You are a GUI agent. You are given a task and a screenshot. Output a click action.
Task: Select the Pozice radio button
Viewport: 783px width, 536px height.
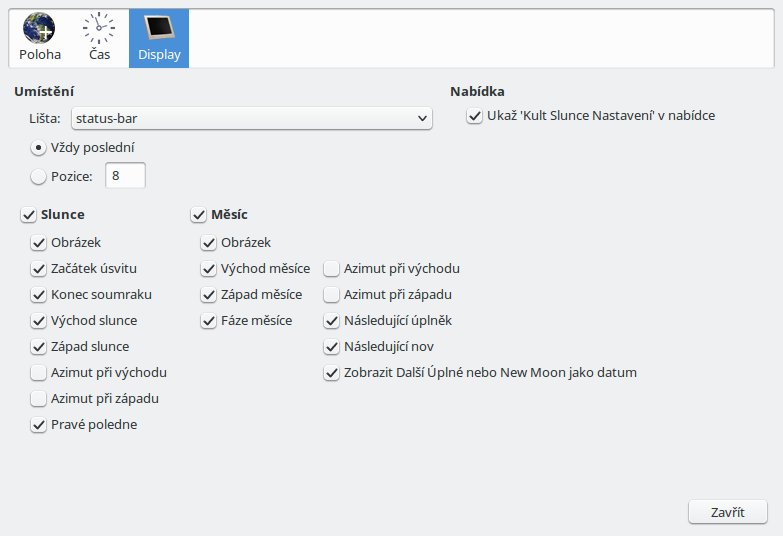38,176
